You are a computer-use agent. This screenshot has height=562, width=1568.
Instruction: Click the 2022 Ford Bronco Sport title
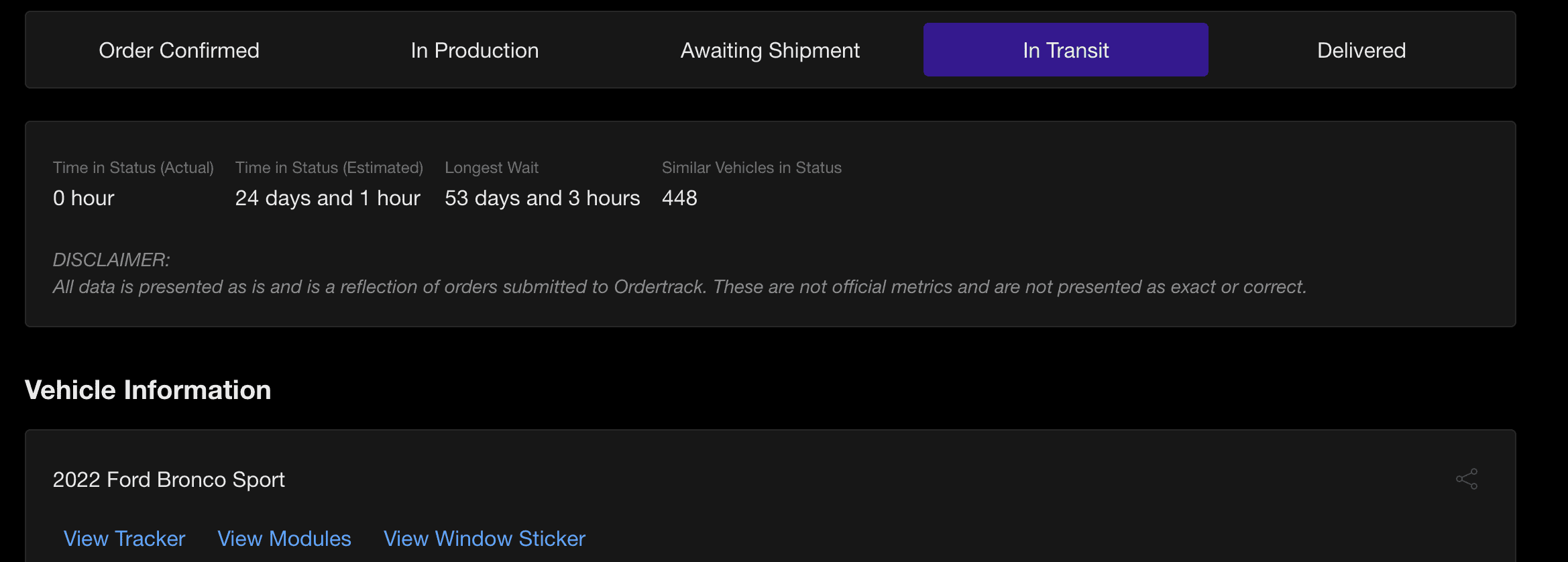click(x=169, y=480)
